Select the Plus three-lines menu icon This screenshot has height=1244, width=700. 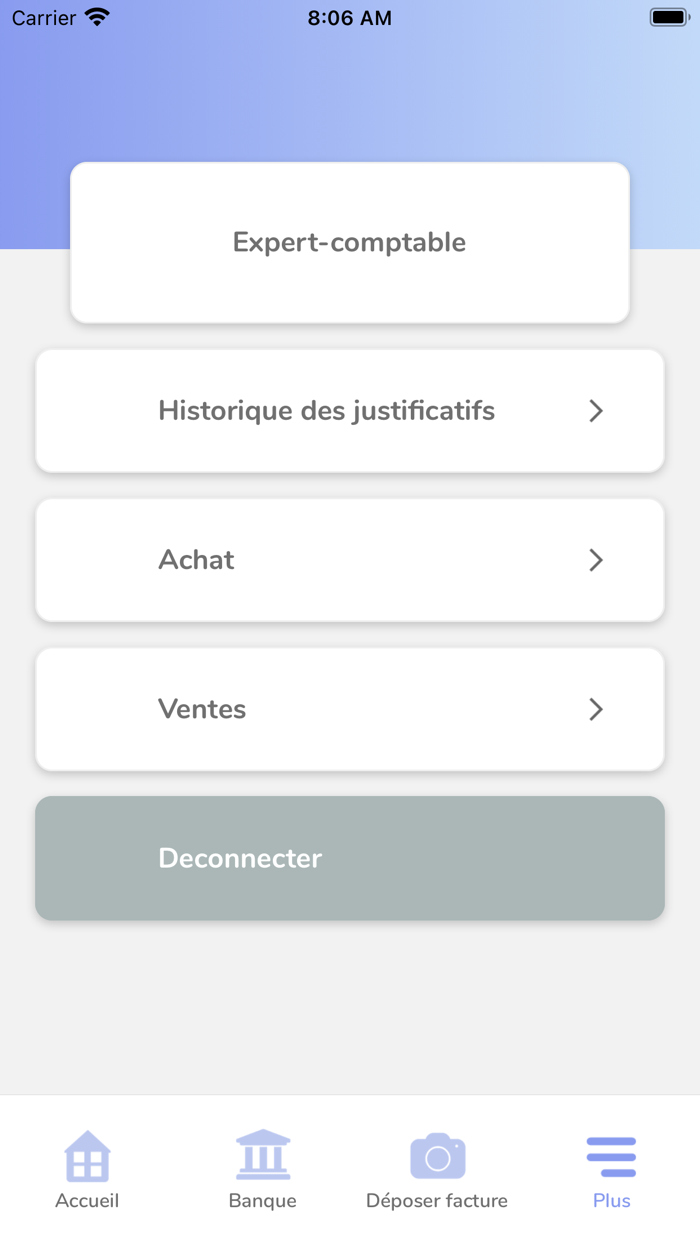coord(611,1156)
